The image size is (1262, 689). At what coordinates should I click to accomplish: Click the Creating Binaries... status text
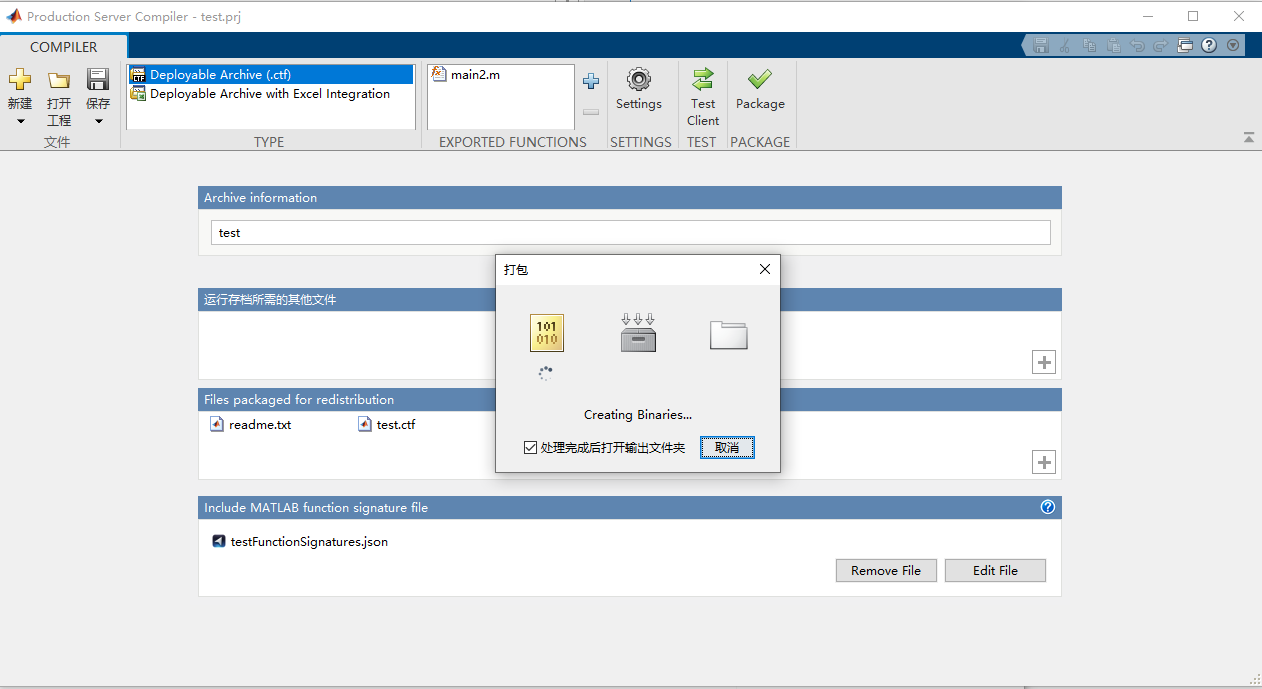click(638, 415)
